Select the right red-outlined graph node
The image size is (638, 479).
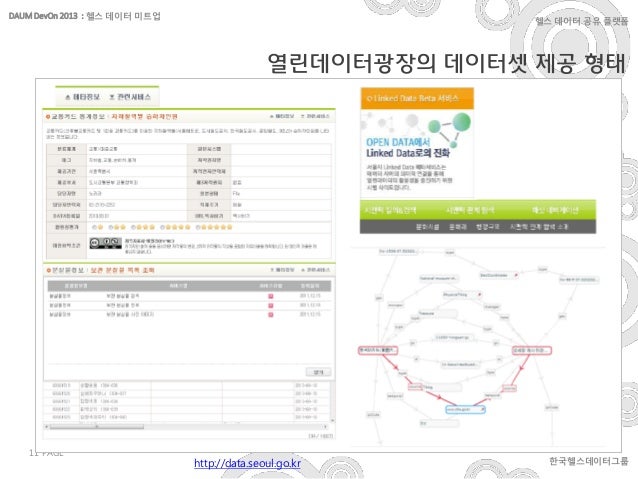pyautogui.click(x=531, y=350)
